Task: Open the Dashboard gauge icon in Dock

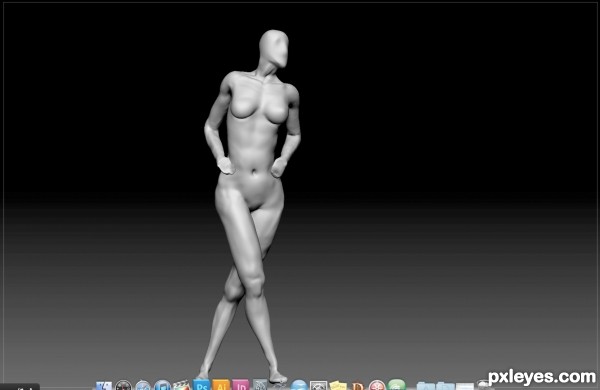Action: 123,385
